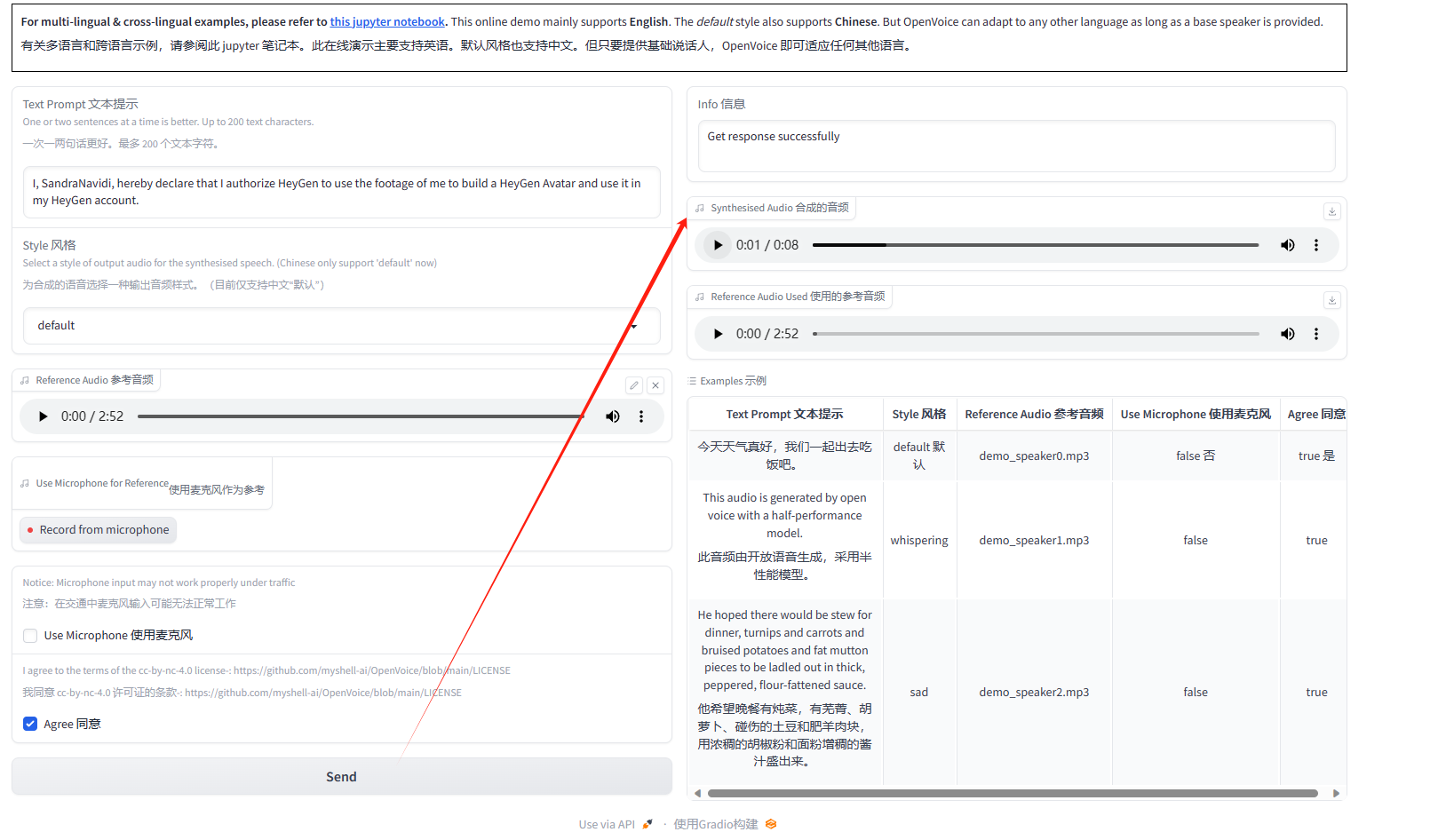Mute Reference Audio Used volume

(x=1287, y=334)
